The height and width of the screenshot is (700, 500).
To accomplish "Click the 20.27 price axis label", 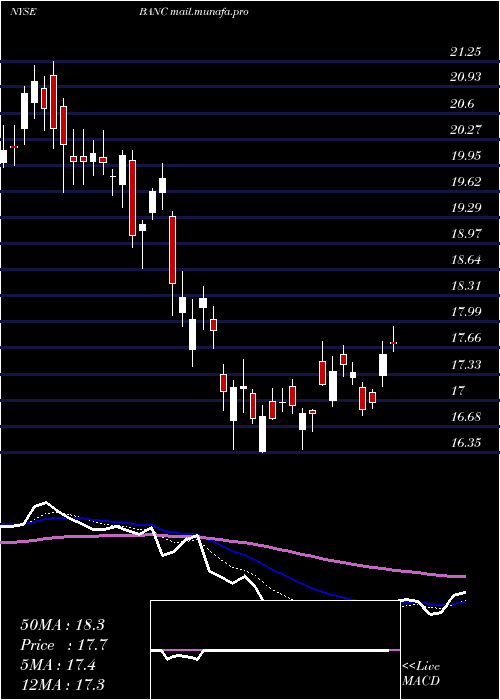I will 466,129.
